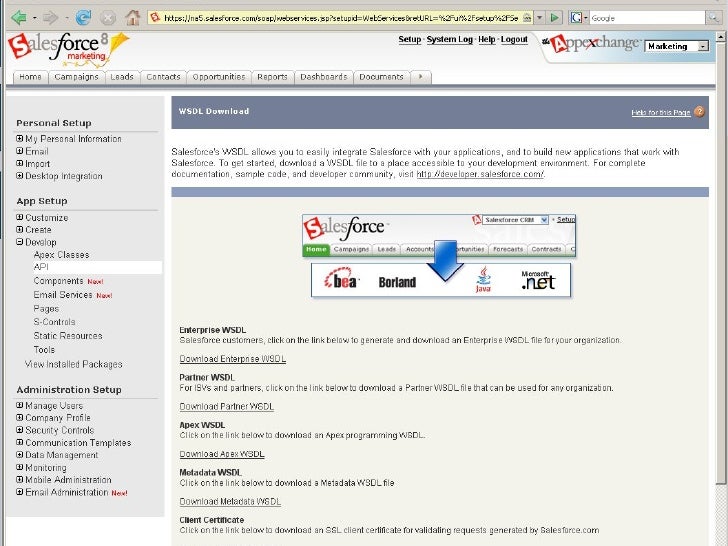Viewport: 728px width, 546px height.
Task: Click the browser Stop icon
Action: (108, 18)
